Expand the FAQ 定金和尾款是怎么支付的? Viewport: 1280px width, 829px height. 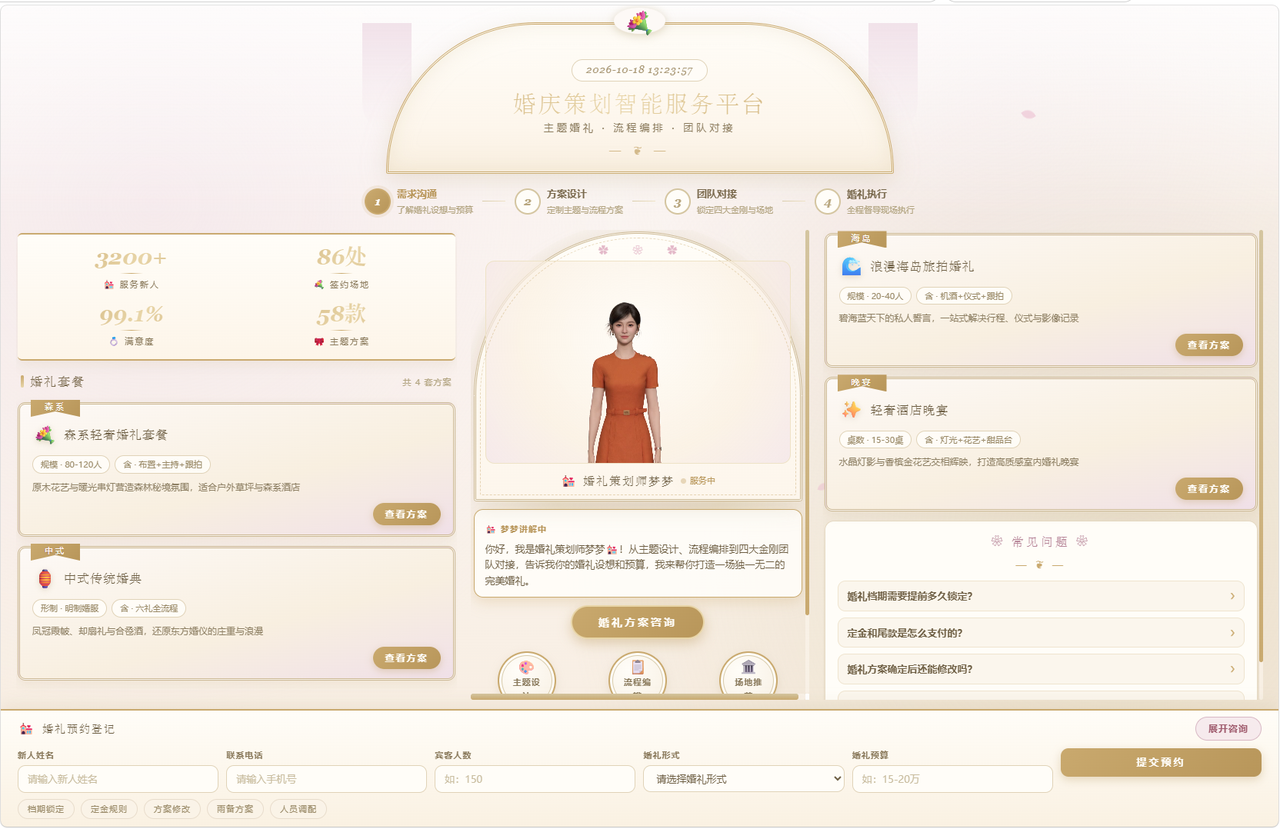tap(1041, 633)
